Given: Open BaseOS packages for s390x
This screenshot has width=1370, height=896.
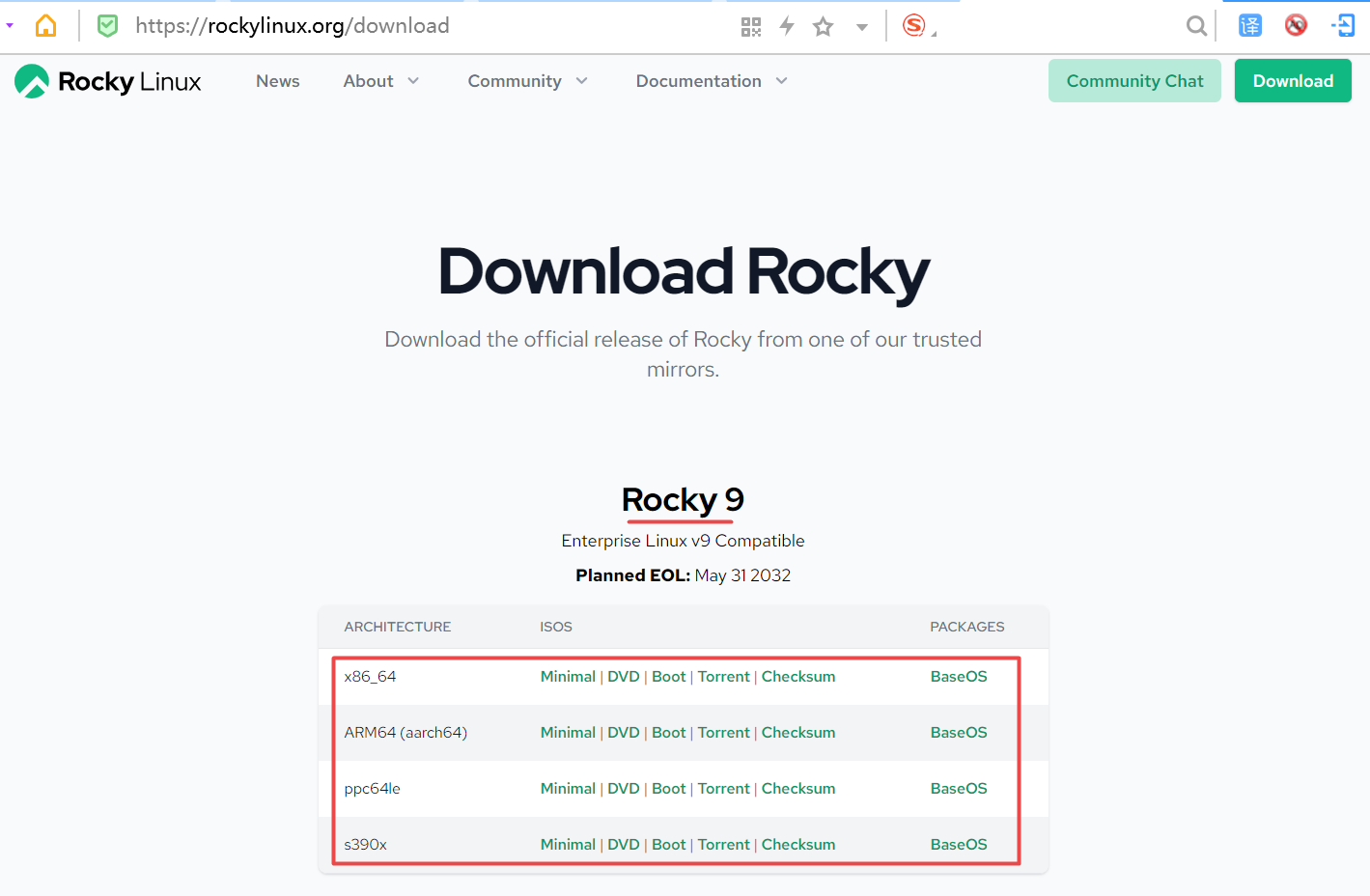Looking at the screenshot, I should (x=959, y=845).
